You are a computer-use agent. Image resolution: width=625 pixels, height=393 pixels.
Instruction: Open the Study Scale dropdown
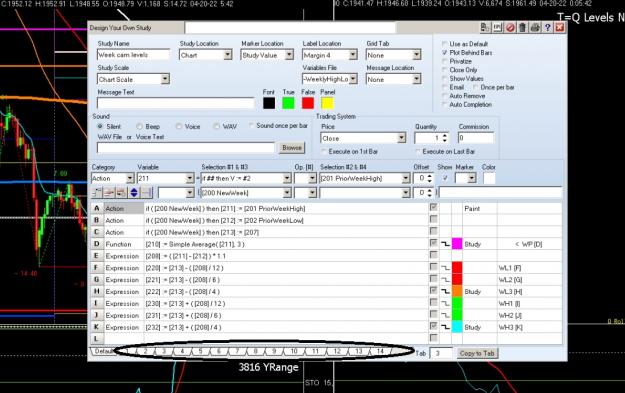coord(165,79)
